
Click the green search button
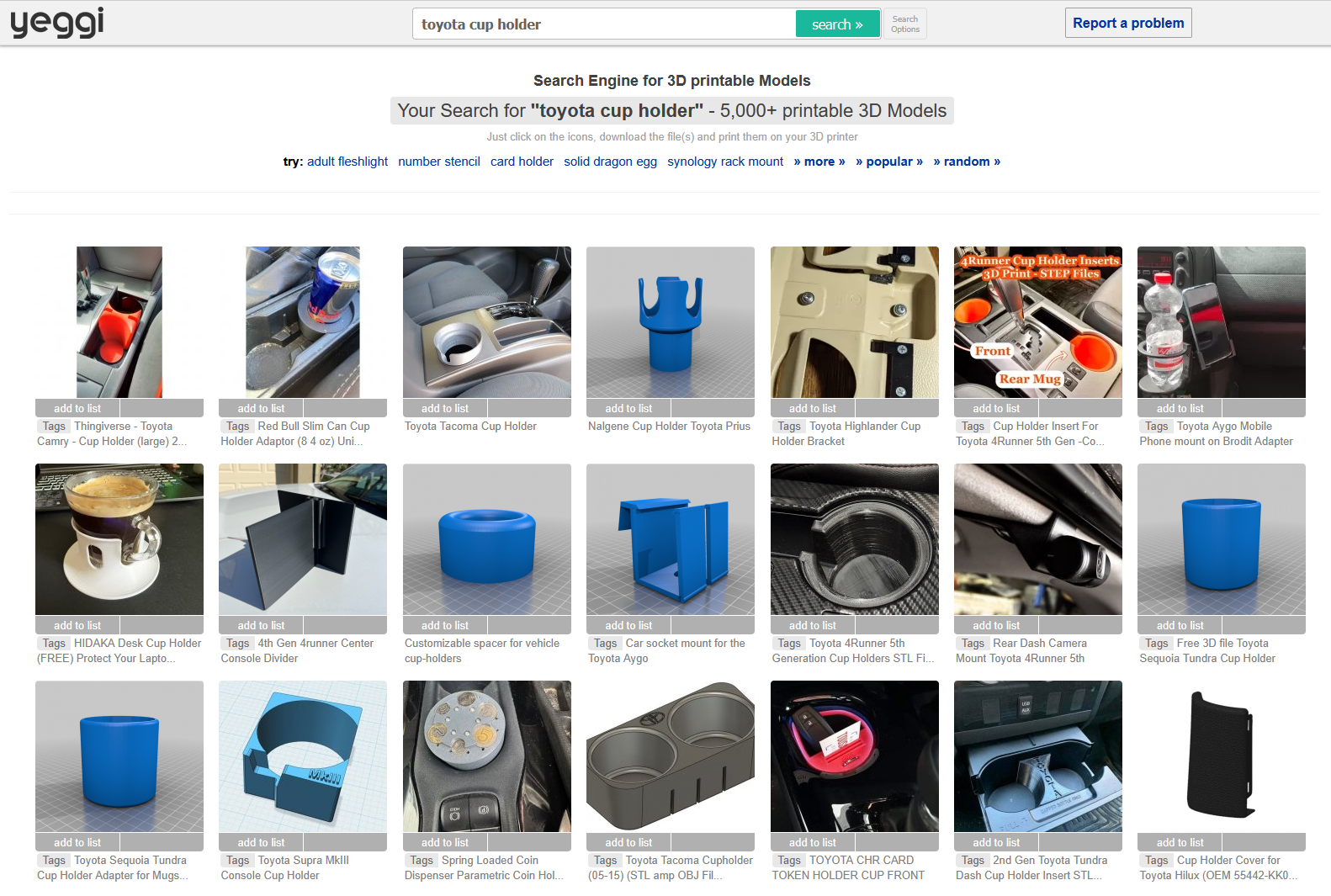(837, 24)
